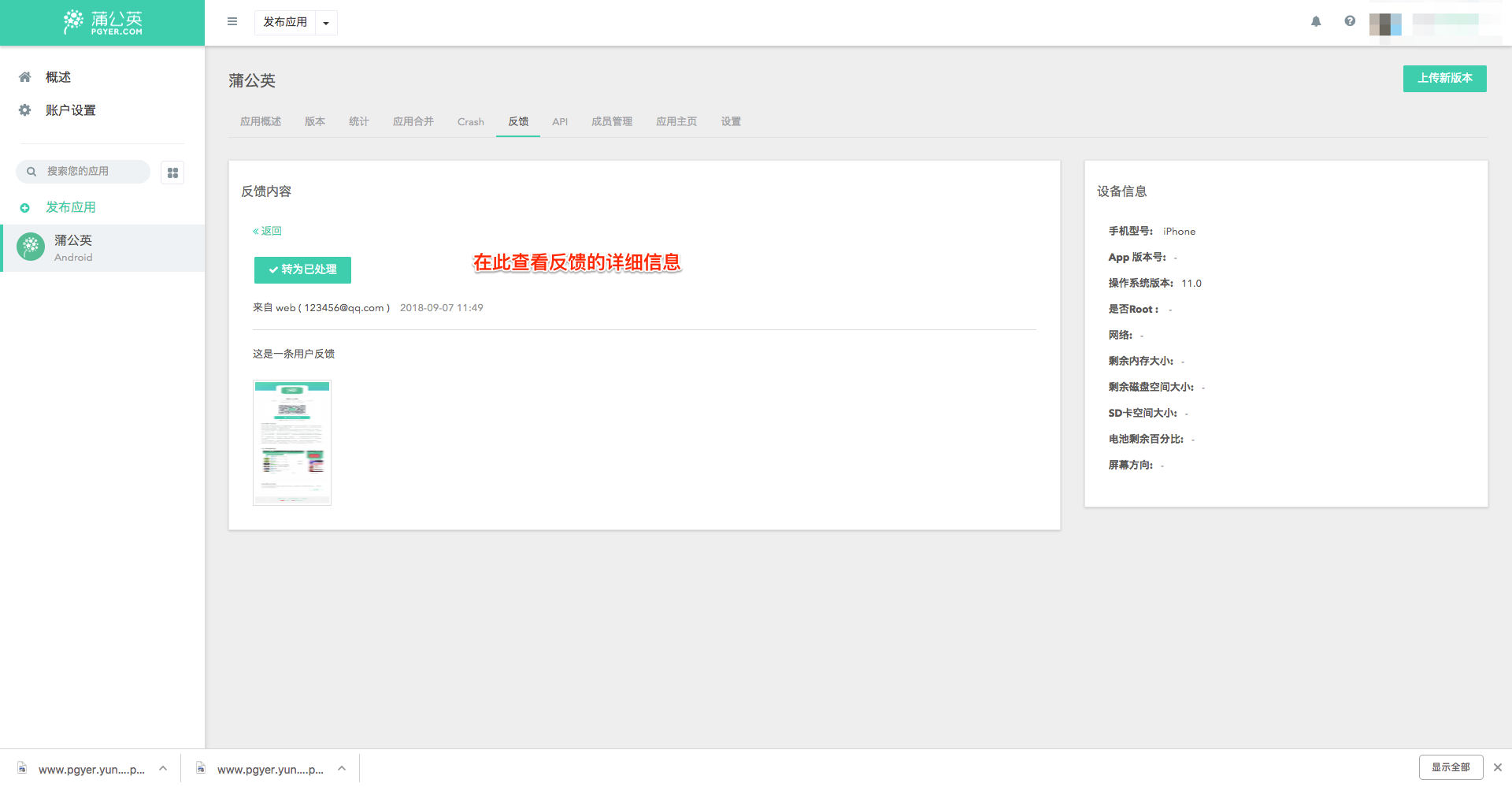Switch to grid view of apps
This screenshot has height=787, width=1512.
click(172, 173)
